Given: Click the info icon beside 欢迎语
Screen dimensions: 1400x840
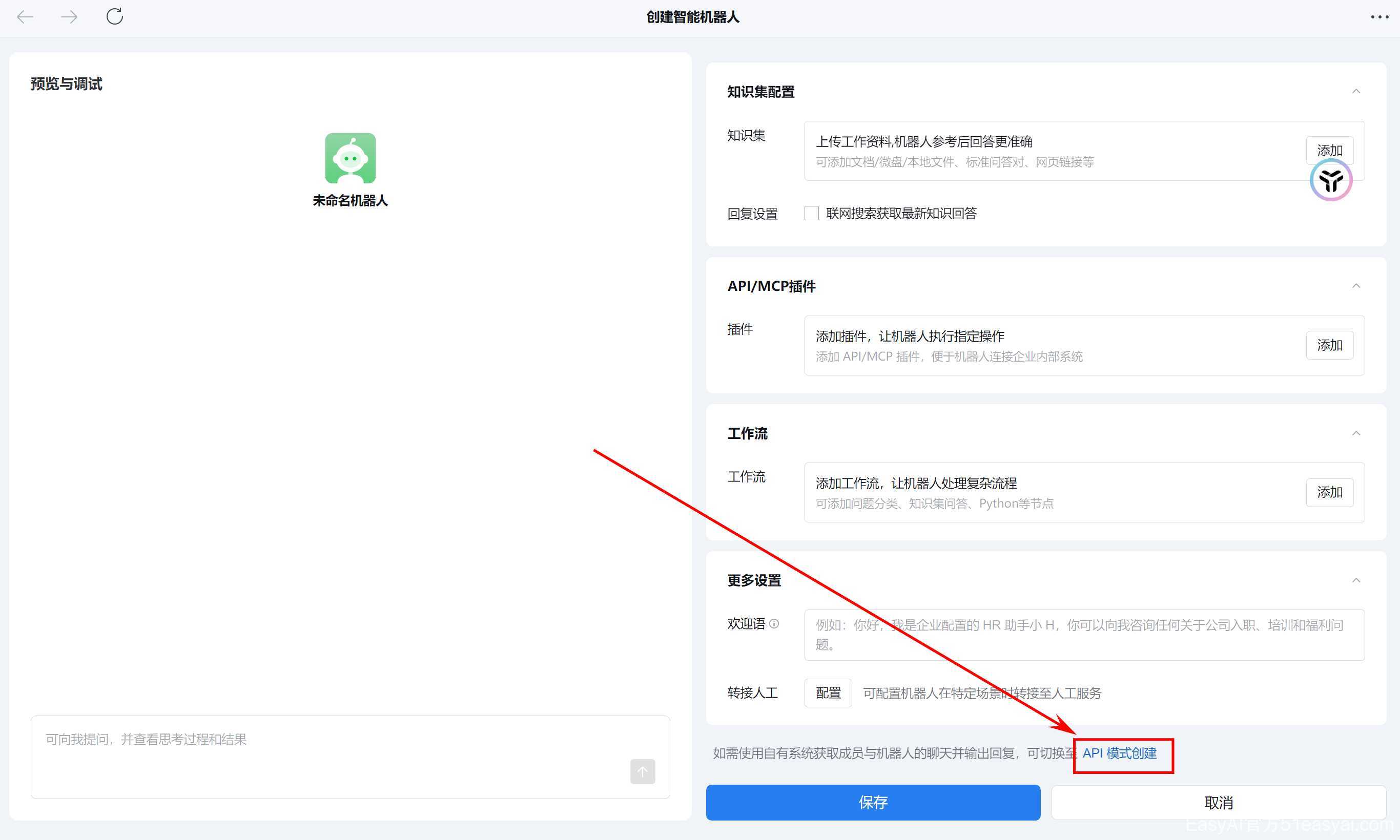Looking at the screenshot, I should 774,623.
